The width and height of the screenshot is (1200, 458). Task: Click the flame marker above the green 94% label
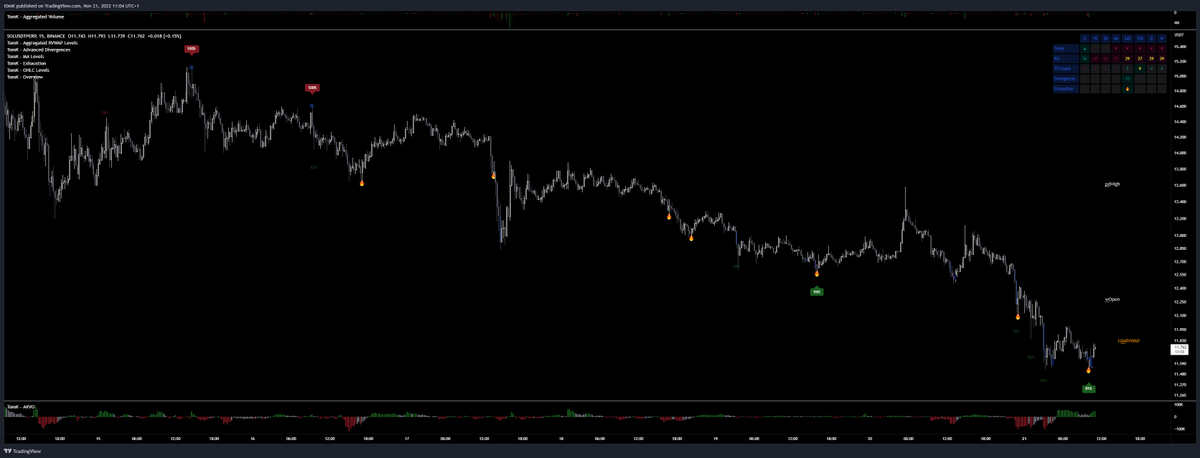(817, 272)
